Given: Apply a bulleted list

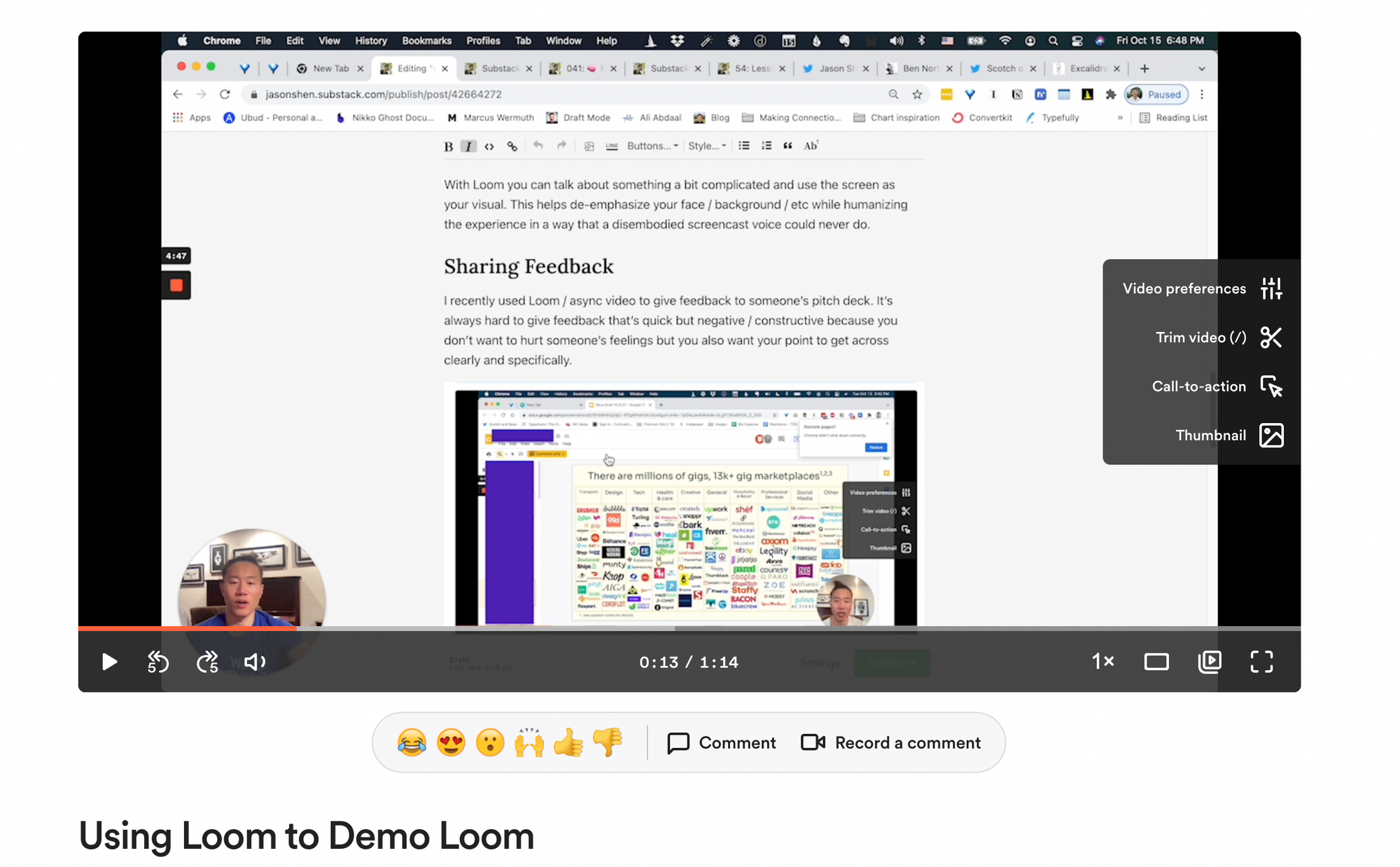Looking at the screenshot, I should tap(744, 146).
